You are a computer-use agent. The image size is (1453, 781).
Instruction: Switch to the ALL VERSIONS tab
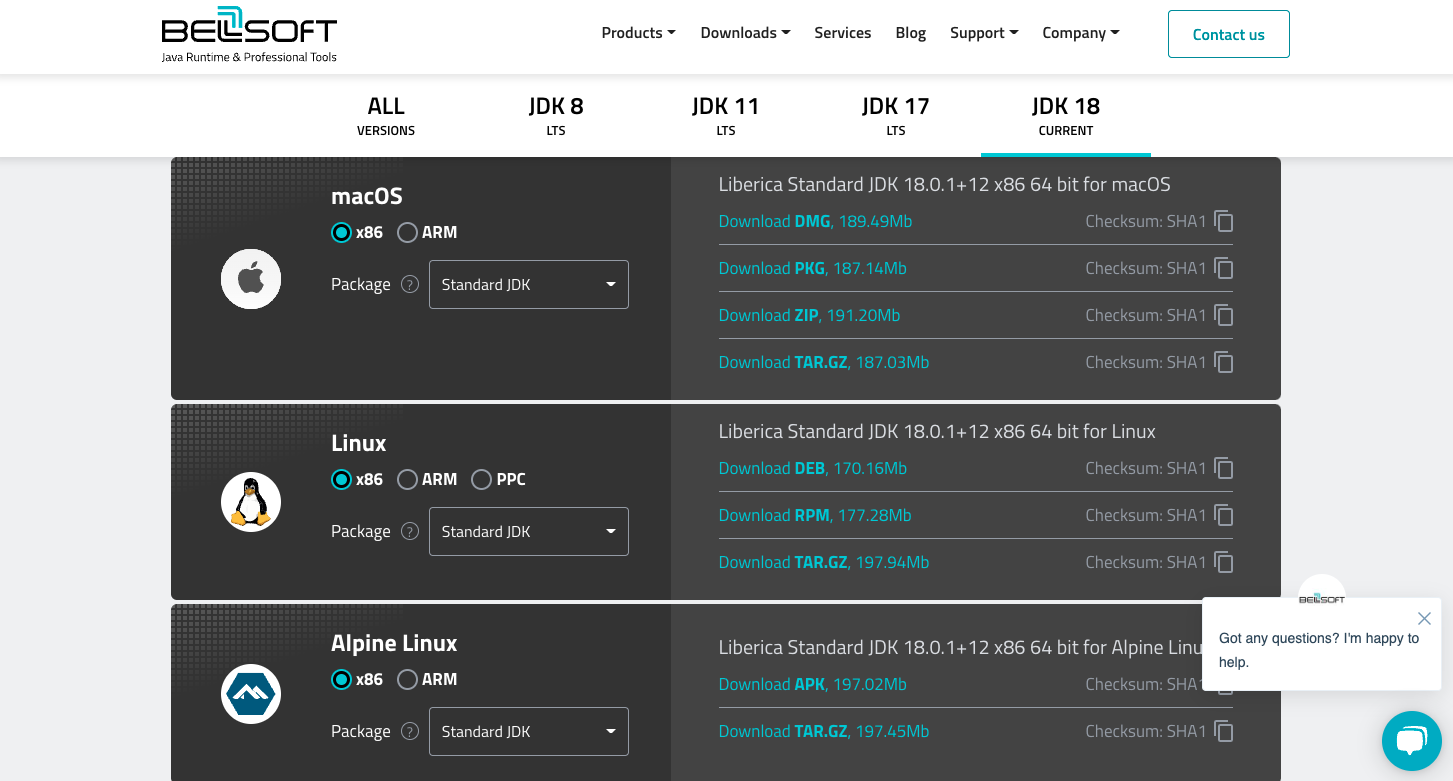[386, 116]
